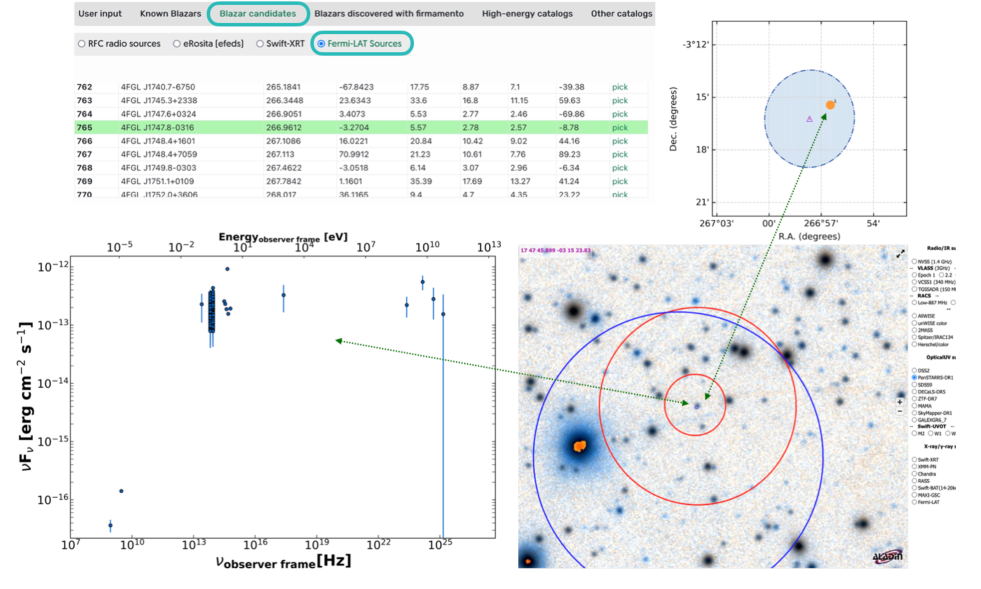Select 2MASS survey option
981x589 pixels.
[x=914, y=330]
